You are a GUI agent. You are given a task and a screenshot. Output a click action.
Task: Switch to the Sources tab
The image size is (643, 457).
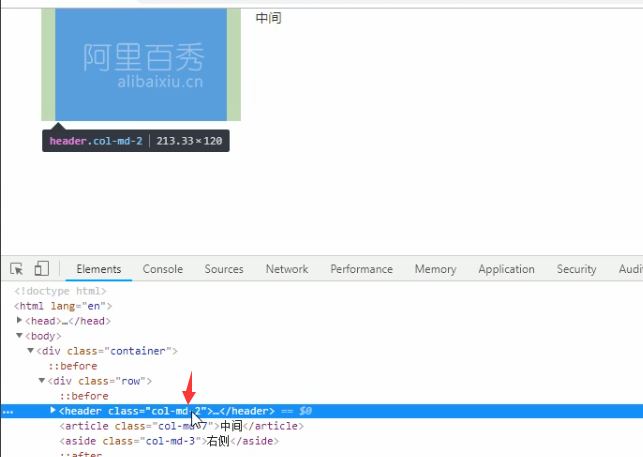(x=224, y=269)
